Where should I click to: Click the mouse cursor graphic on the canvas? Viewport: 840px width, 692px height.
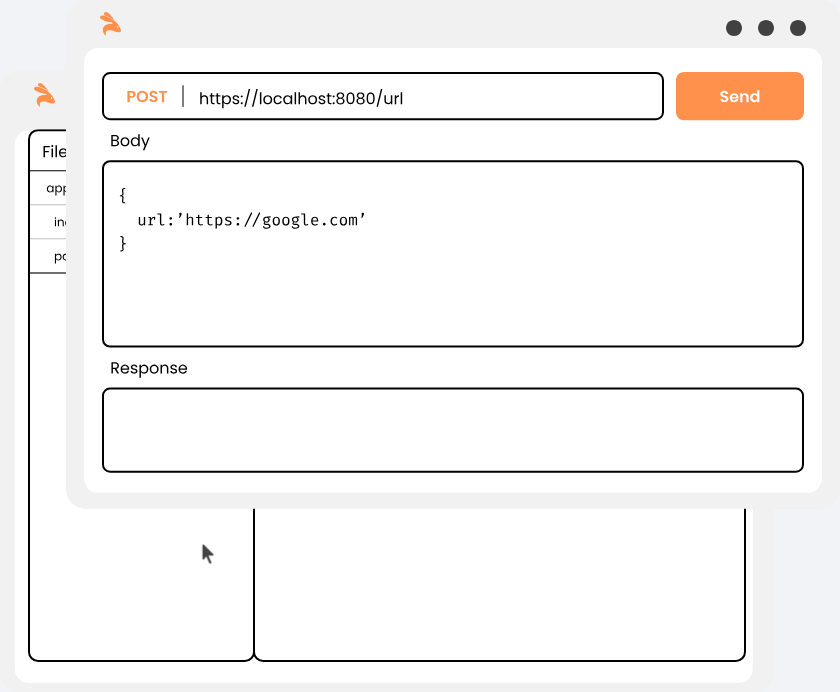(208, 553)
